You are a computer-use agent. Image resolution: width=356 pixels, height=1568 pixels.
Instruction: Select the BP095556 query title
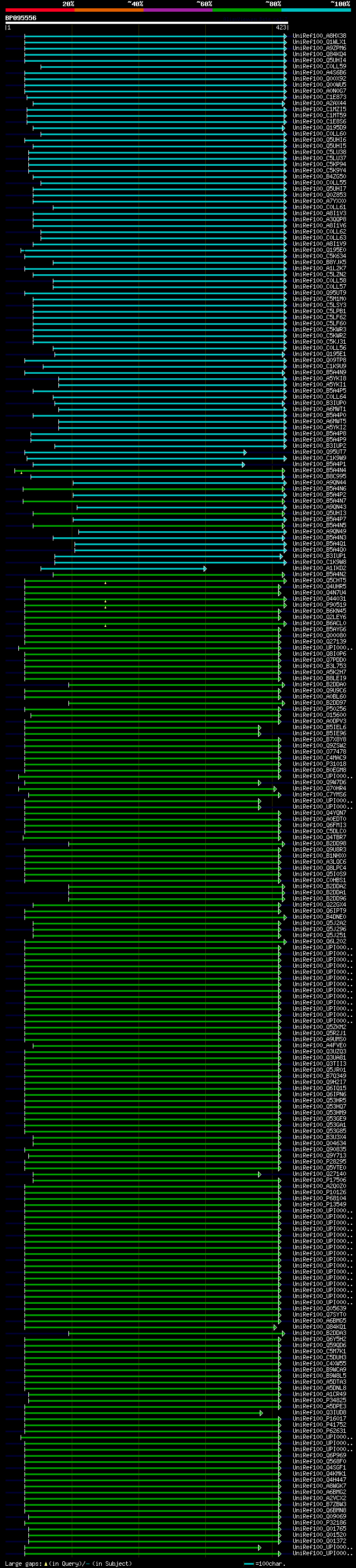point(21,18)
